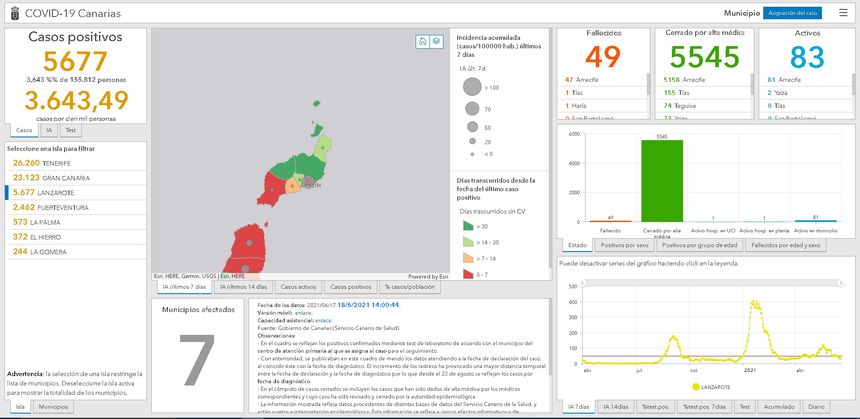Click the Capacidad asistencial enlace link

322,320
